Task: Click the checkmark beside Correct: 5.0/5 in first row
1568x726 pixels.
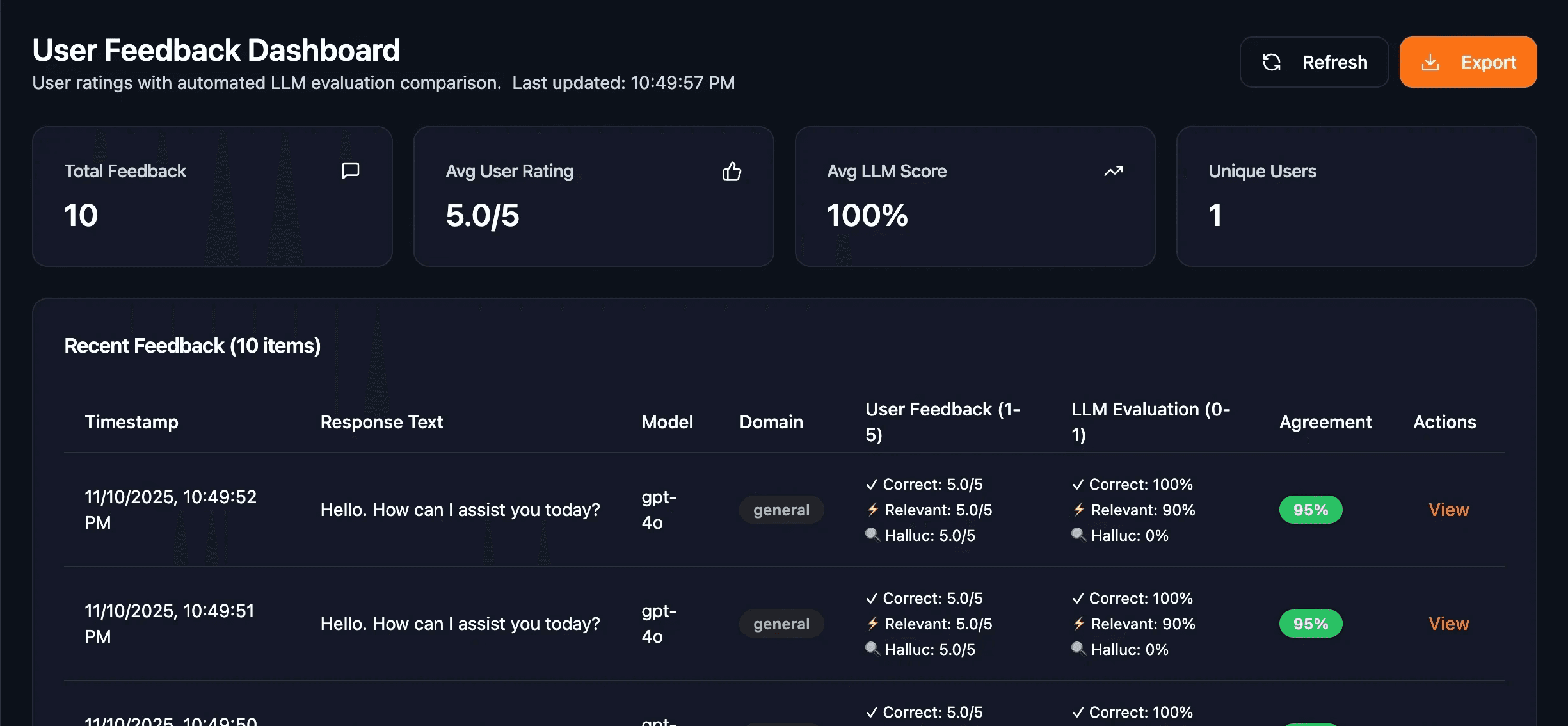Action: point(872,485)
